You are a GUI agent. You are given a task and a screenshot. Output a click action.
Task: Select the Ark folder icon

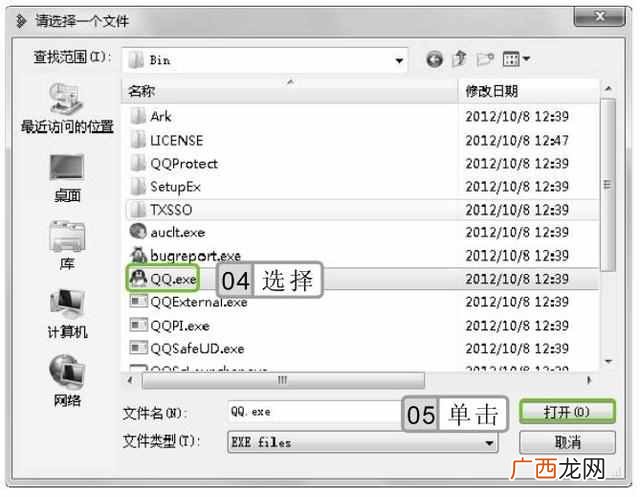(x=138, y=116)
